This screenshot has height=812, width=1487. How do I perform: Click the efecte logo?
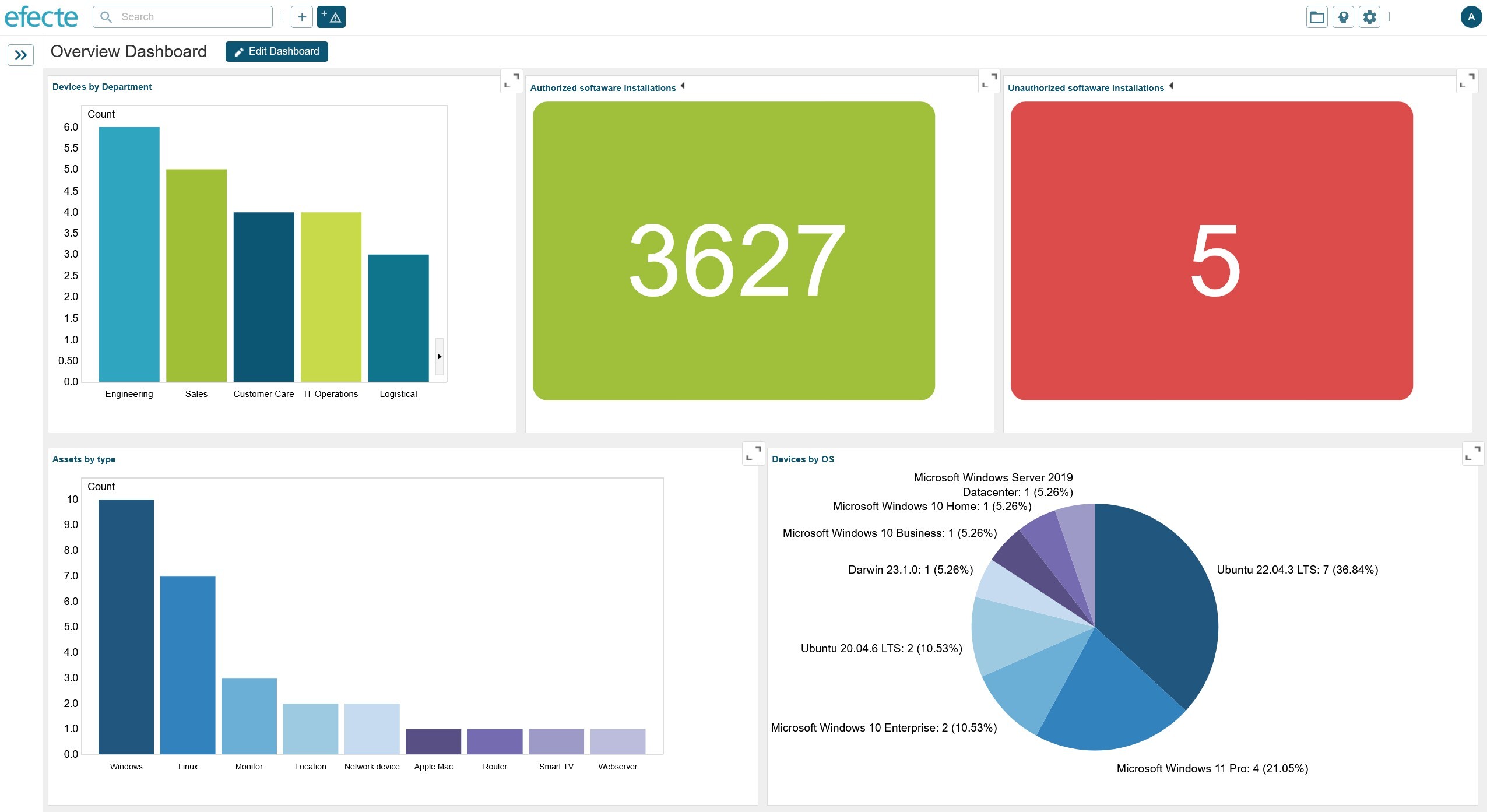[x=41, y=17]
